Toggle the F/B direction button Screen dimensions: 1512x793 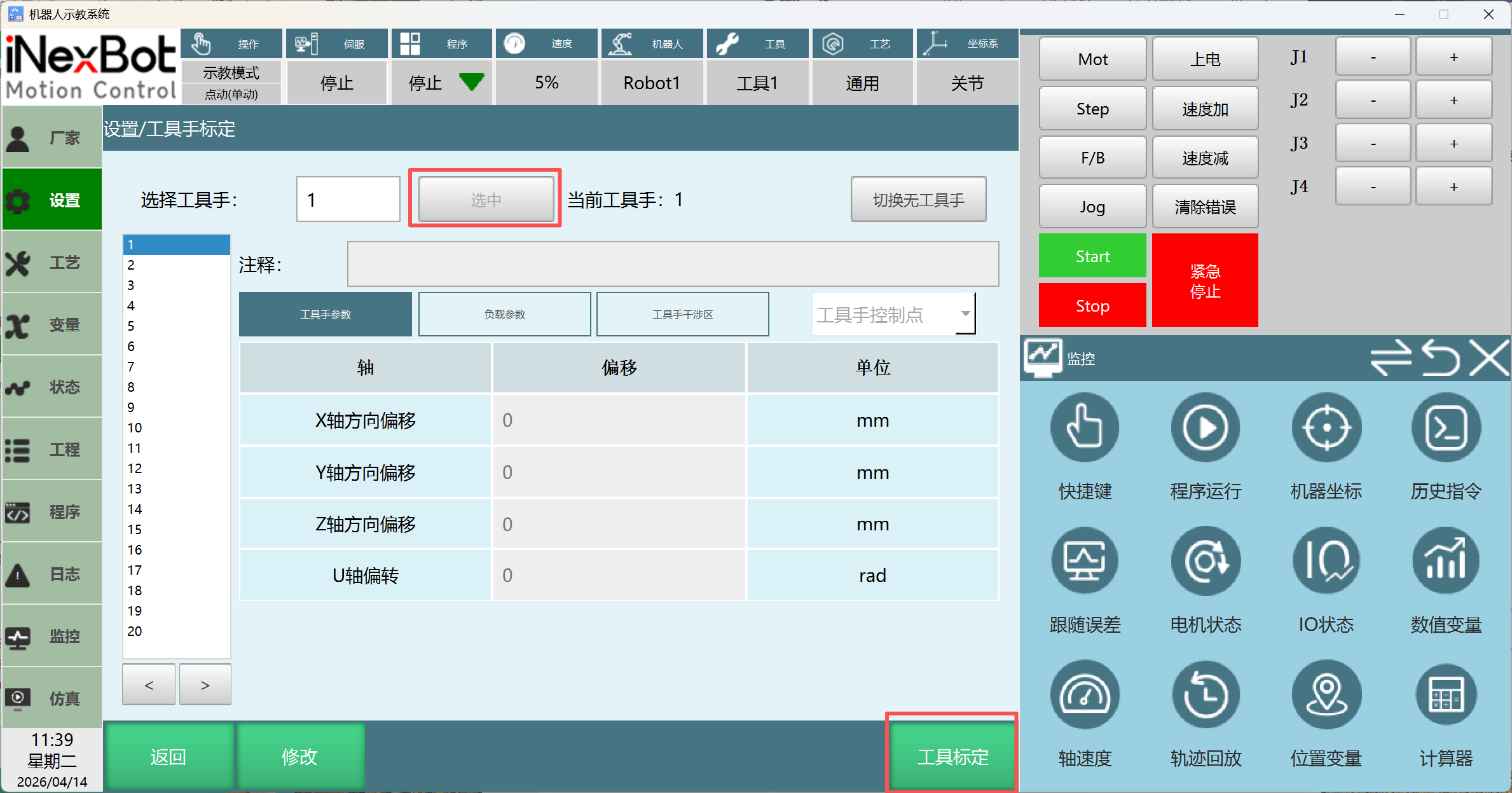1092,158
